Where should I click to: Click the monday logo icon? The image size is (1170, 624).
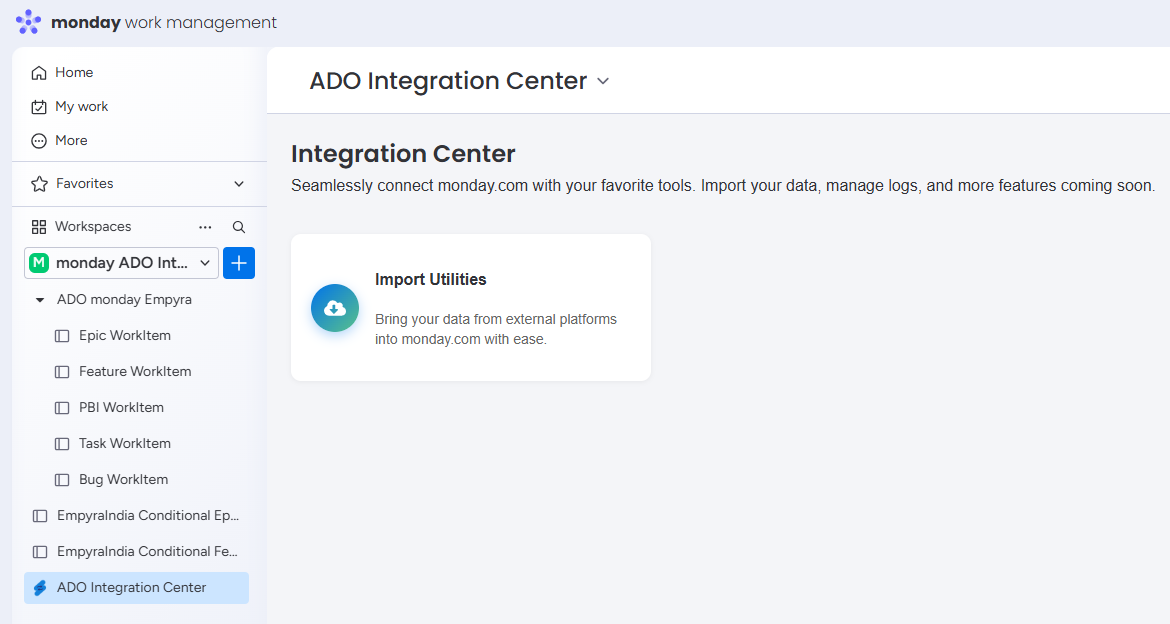tap(28, 22)
